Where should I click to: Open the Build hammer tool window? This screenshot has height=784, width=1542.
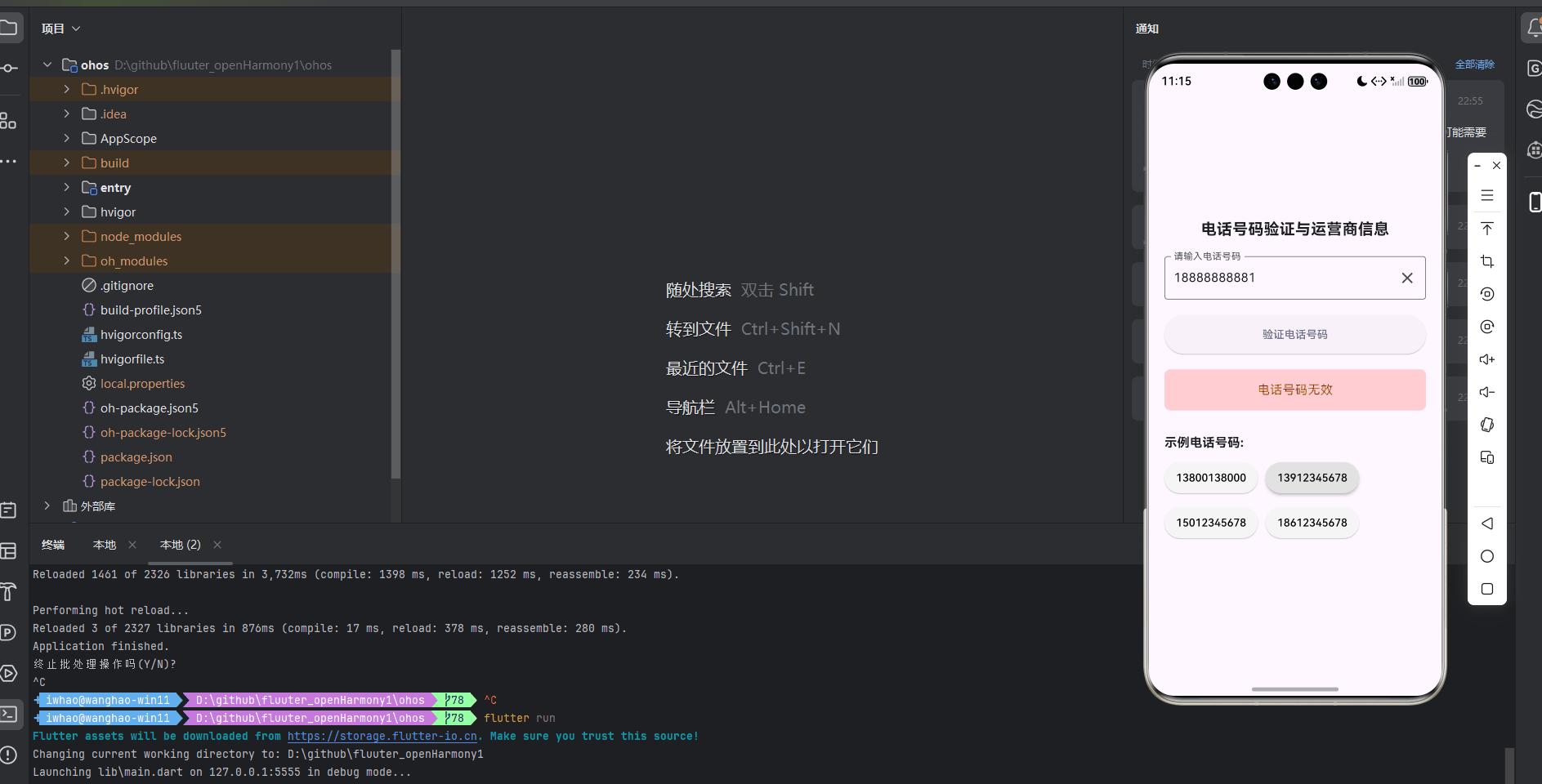click(x=8, y=592)
